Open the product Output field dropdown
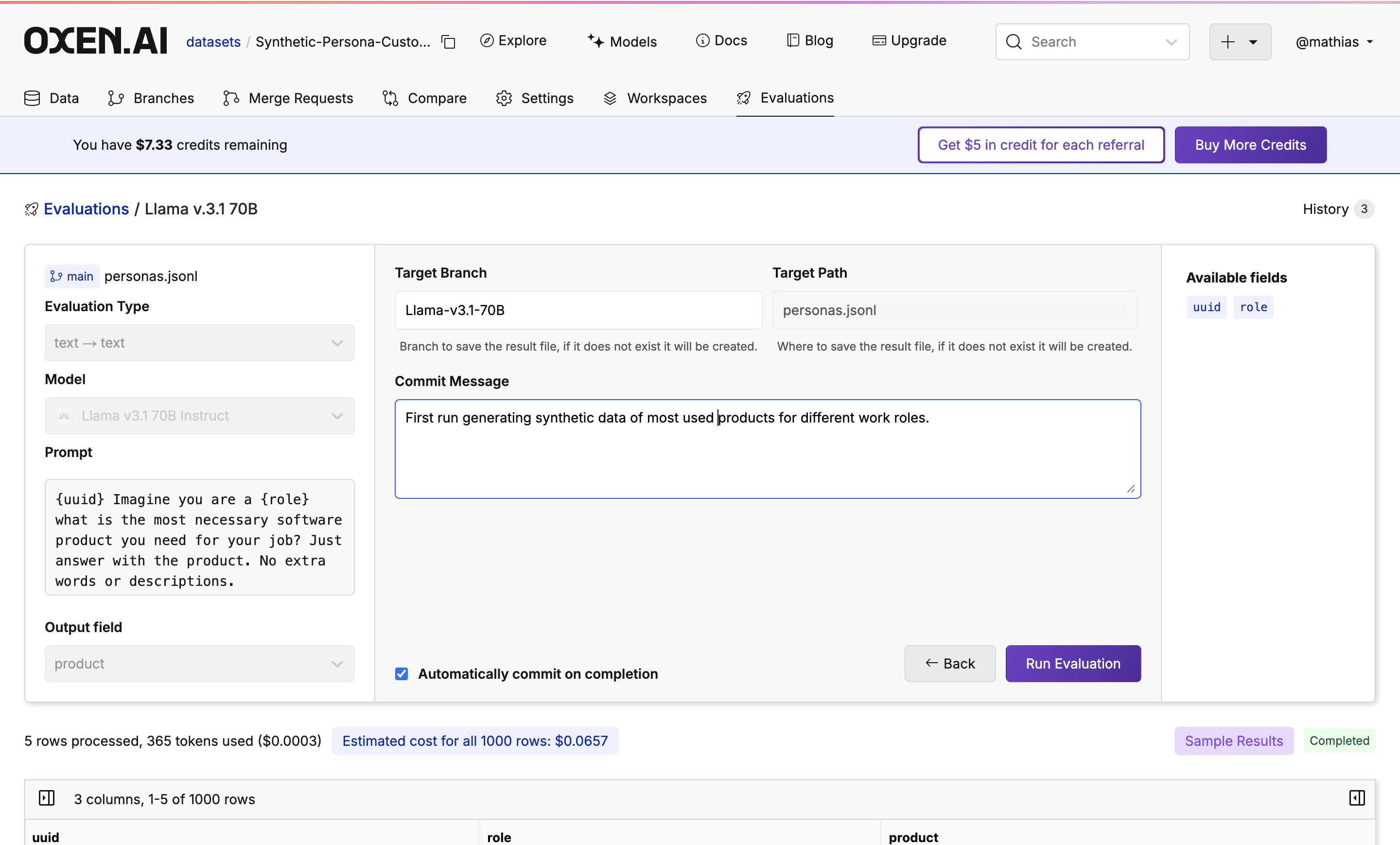The image size is (1400, 845). tap(199, 663)
